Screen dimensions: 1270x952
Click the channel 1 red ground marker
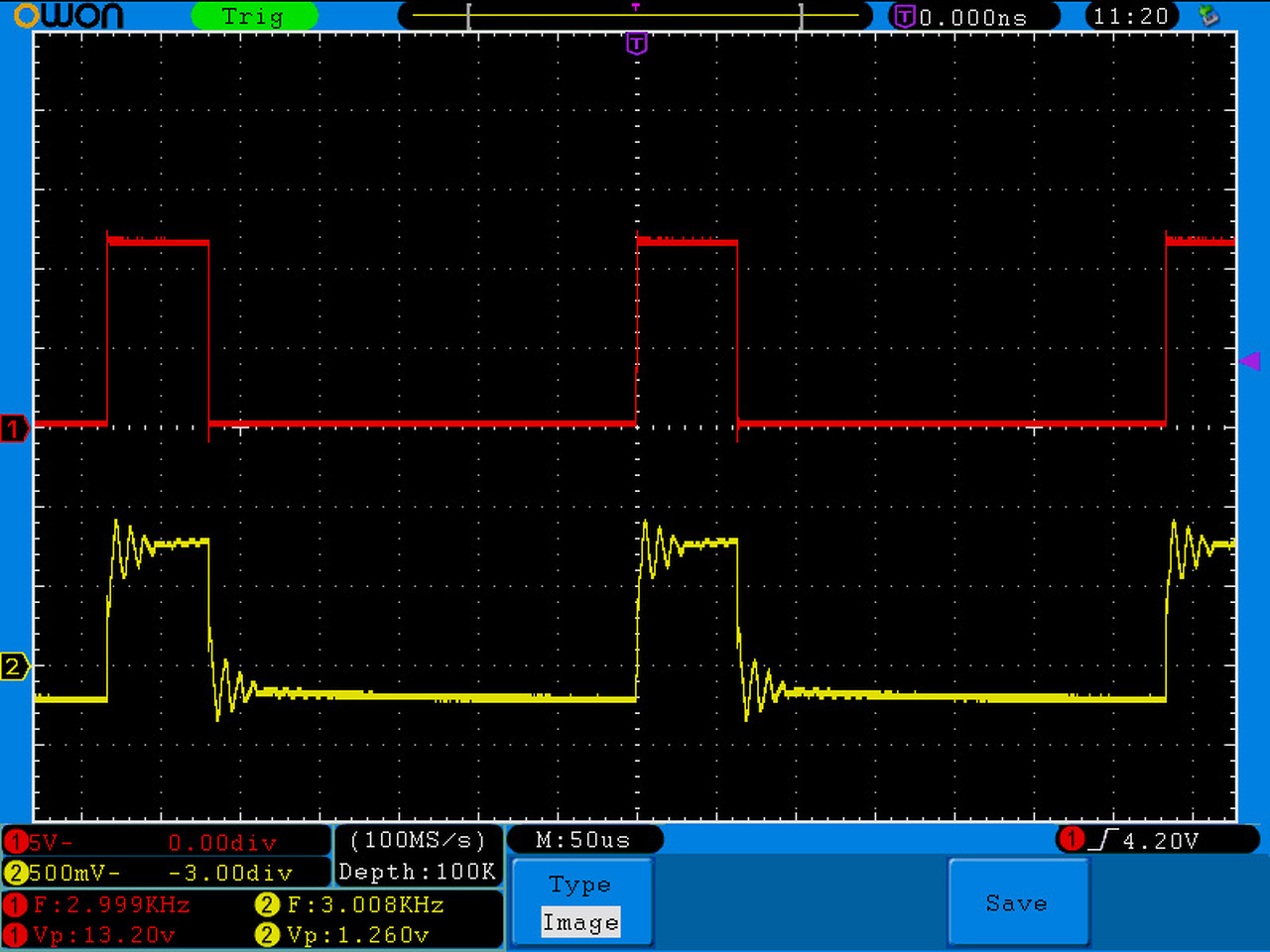pos(15,429)
